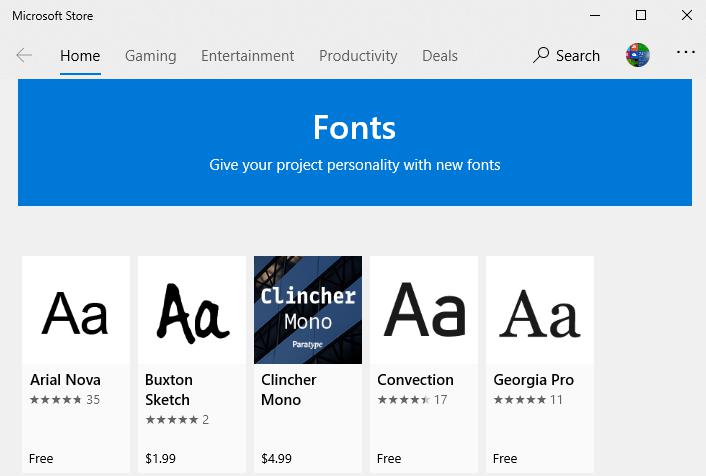The image size is (706, 476).
Task: Open the Entertainment tab
Action: [x=247, y=56]
